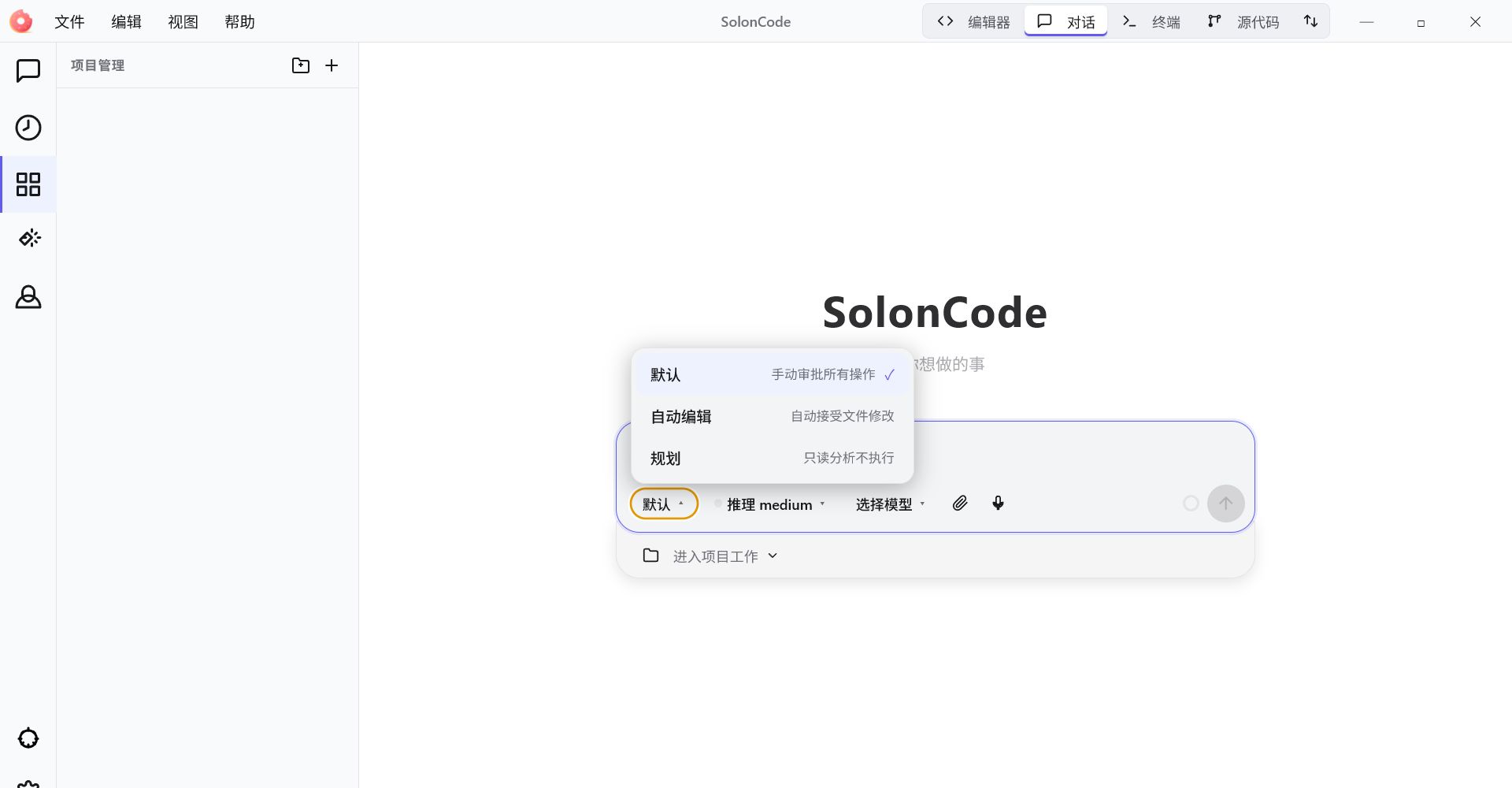Open the 视图 menu

click(x=183, y=22)
